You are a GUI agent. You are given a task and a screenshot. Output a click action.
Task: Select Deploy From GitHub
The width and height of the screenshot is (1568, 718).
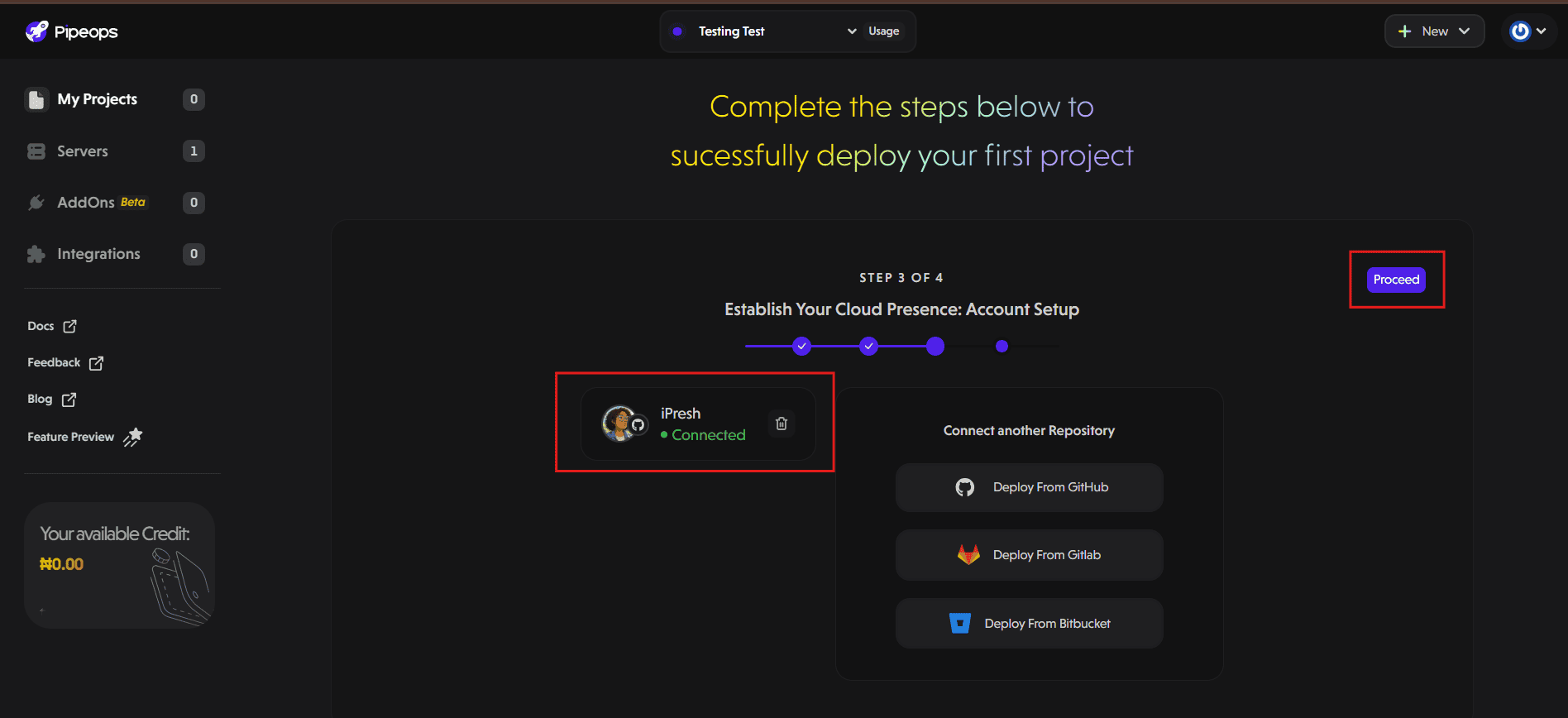pyautogui.click(x=1029, y=487)
